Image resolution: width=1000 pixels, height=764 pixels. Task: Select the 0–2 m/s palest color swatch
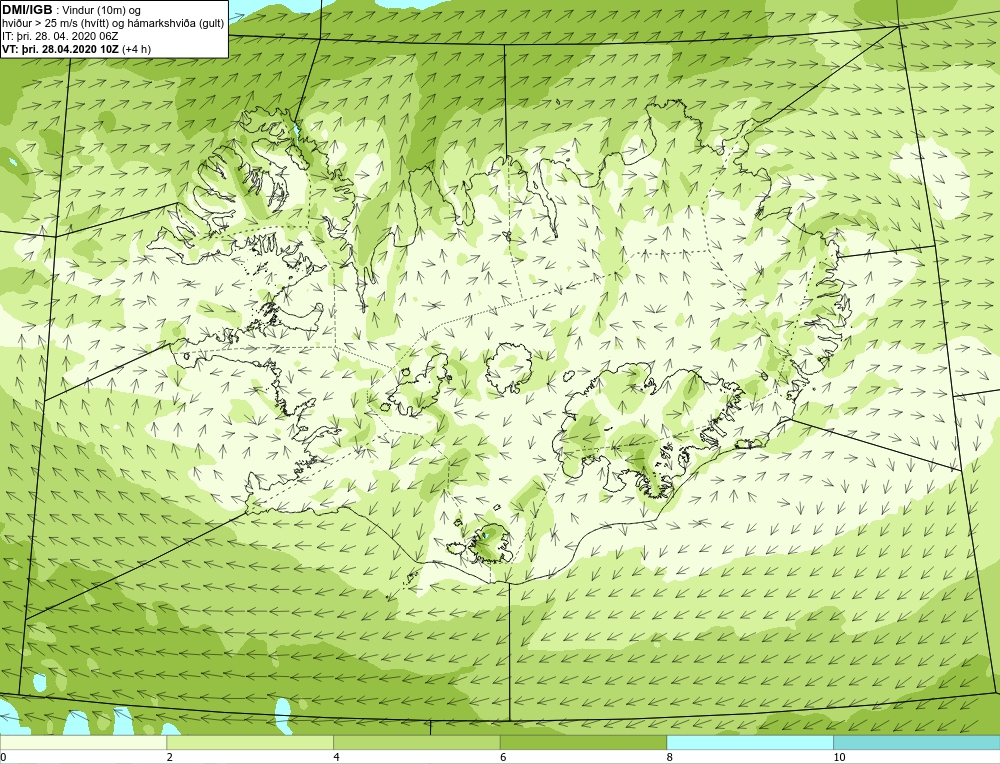tap(84, 742)
